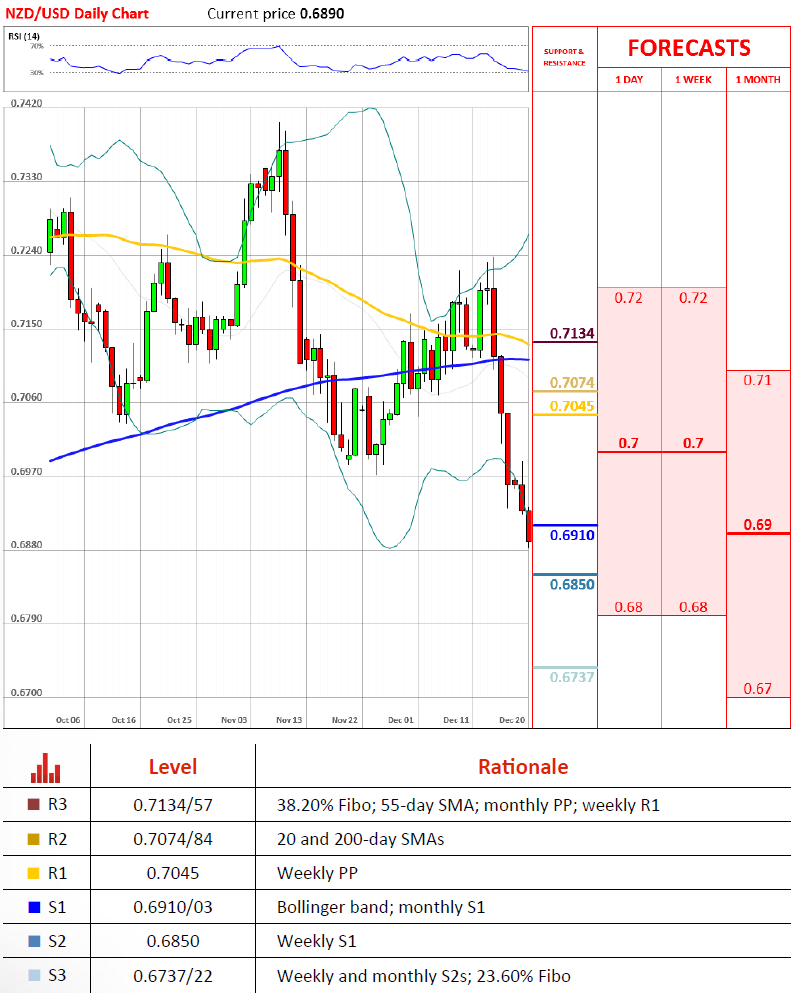Select the 0.6910 support level label
This screenshot has height=993, width=801.
pos(570,536)
